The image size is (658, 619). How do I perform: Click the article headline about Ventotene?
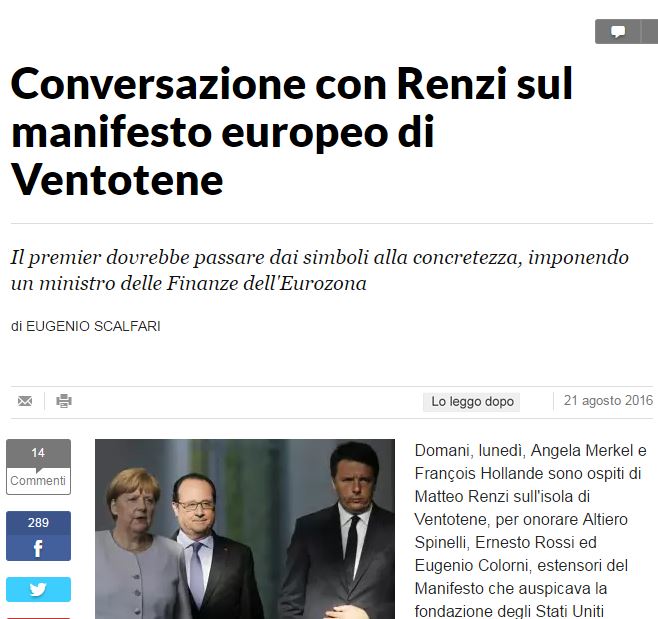coord(292,131)
